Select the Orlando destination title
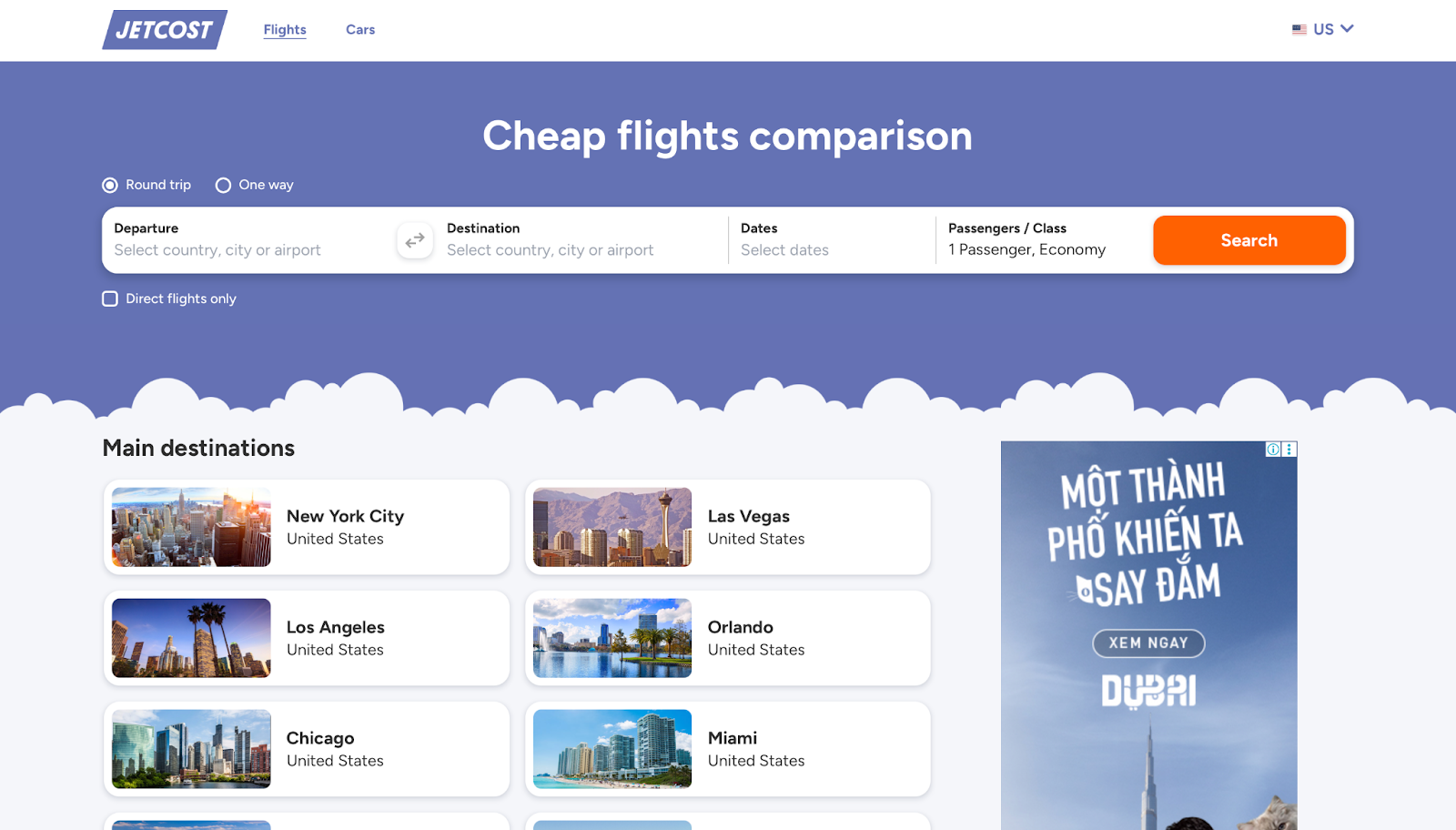The image size is (1456, 830). (x=741, y=628)
